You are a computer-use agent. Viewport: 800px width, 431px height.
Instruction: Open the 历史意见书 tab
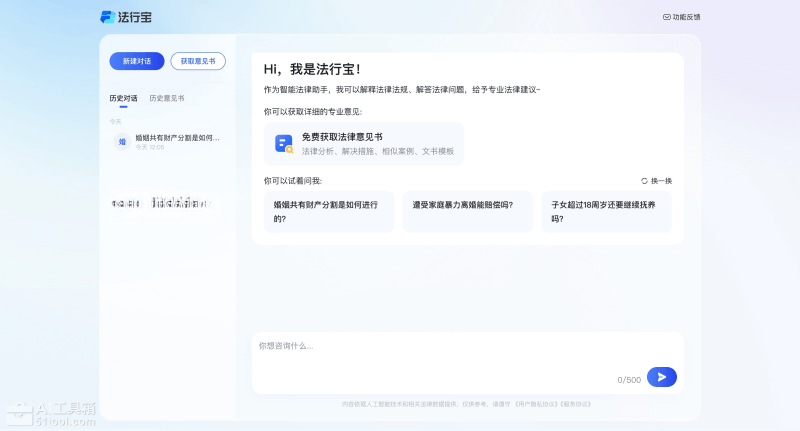click(166, 98)
